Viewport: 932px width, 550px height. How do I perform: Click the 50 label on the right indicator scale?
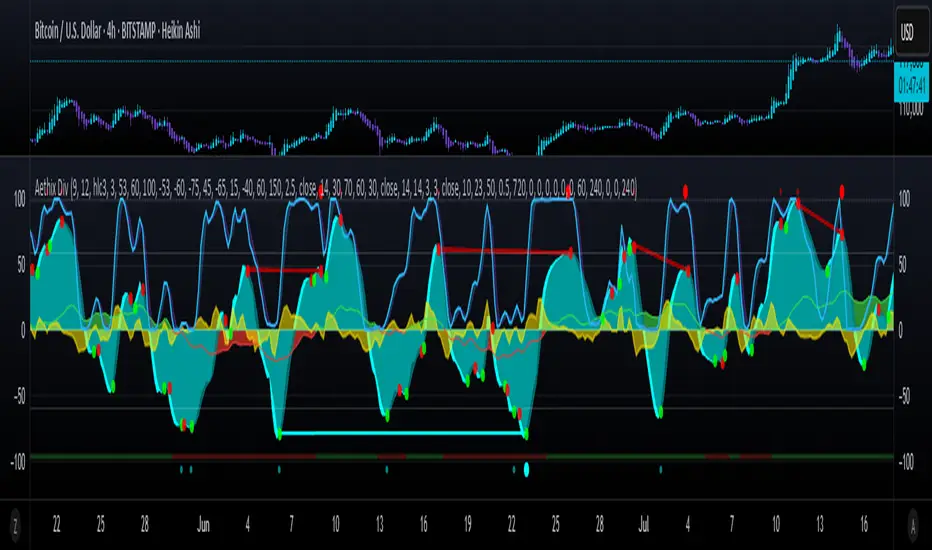(902, 265)
